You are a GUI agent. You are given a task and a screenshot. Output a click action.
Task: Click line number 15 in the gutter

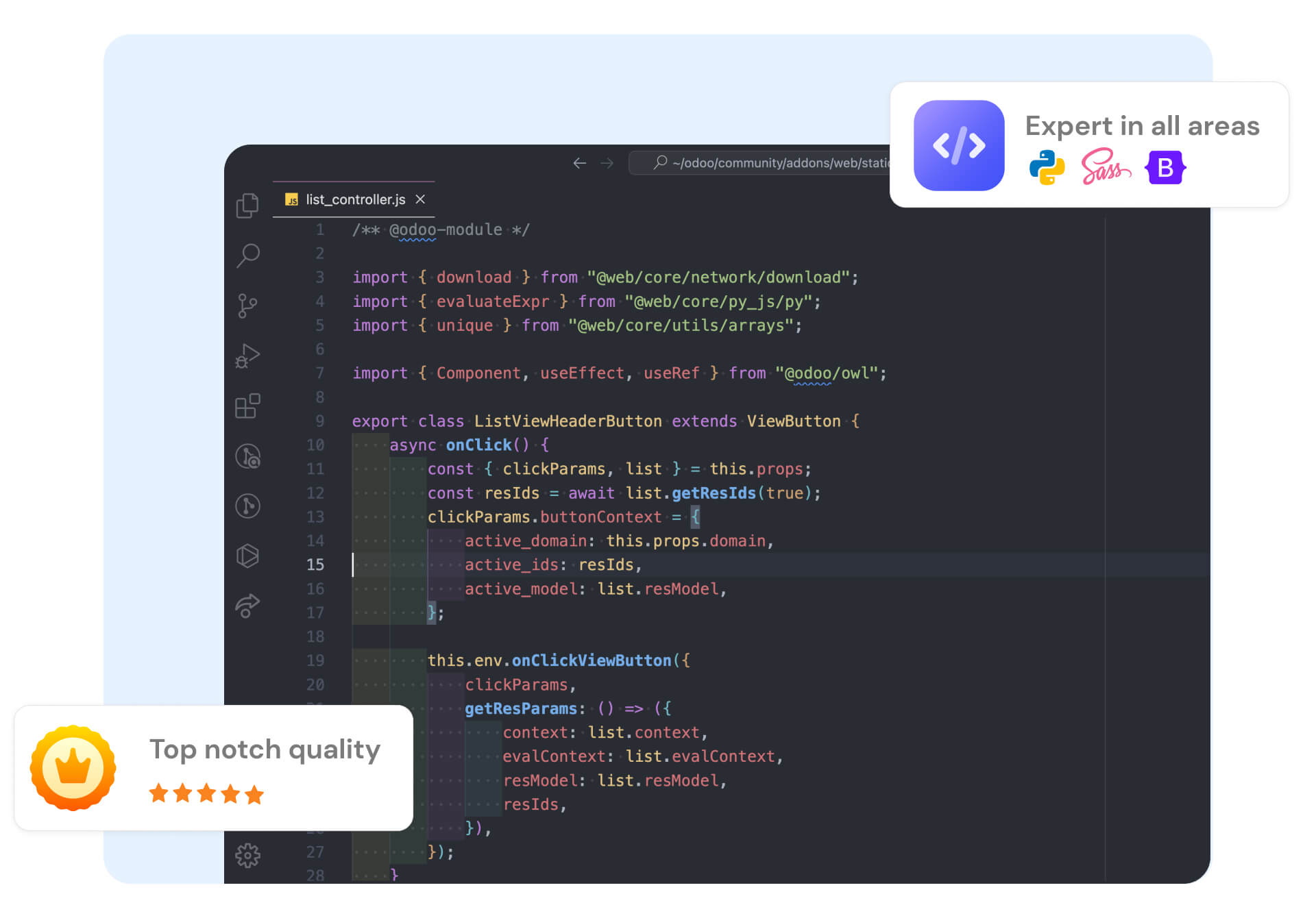point(315,565)
